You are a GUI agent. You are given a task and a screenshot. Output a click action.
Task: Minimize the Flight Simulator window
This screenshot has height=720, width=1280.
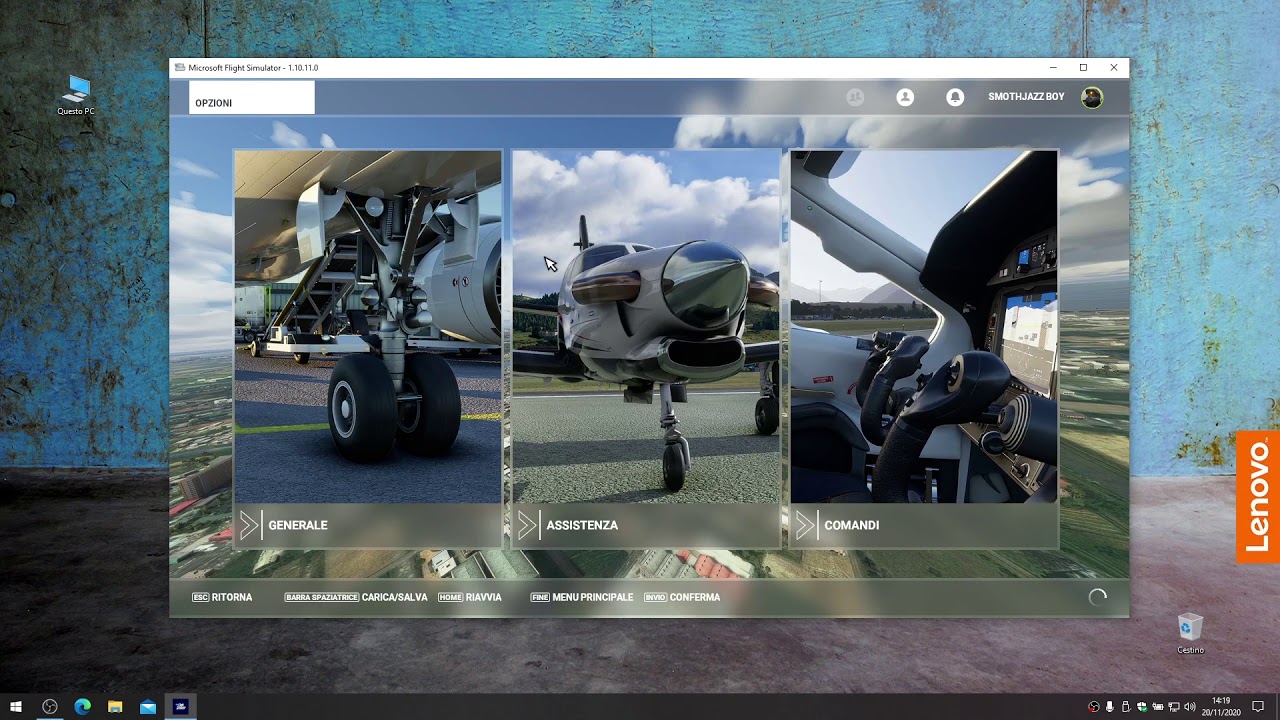point(1053,68)
